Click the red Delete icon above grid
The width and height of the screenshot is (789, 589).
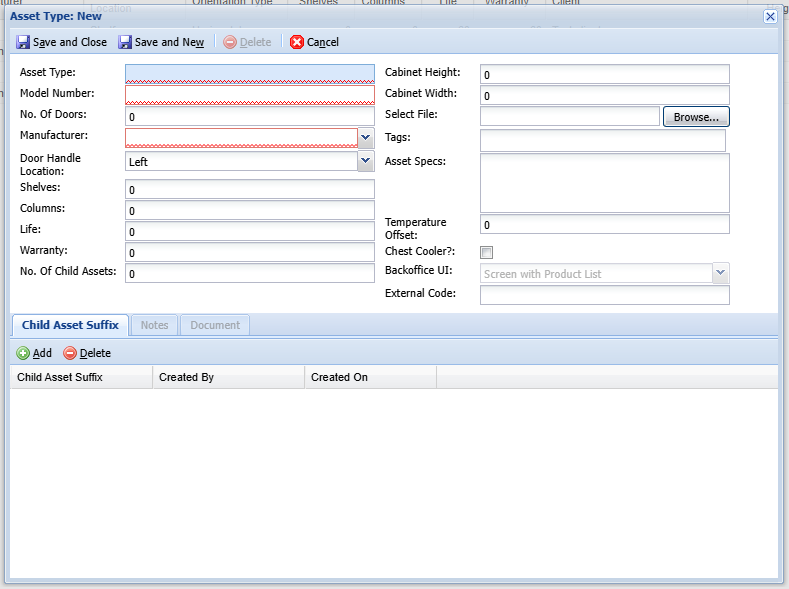click(x=70, y=353)
